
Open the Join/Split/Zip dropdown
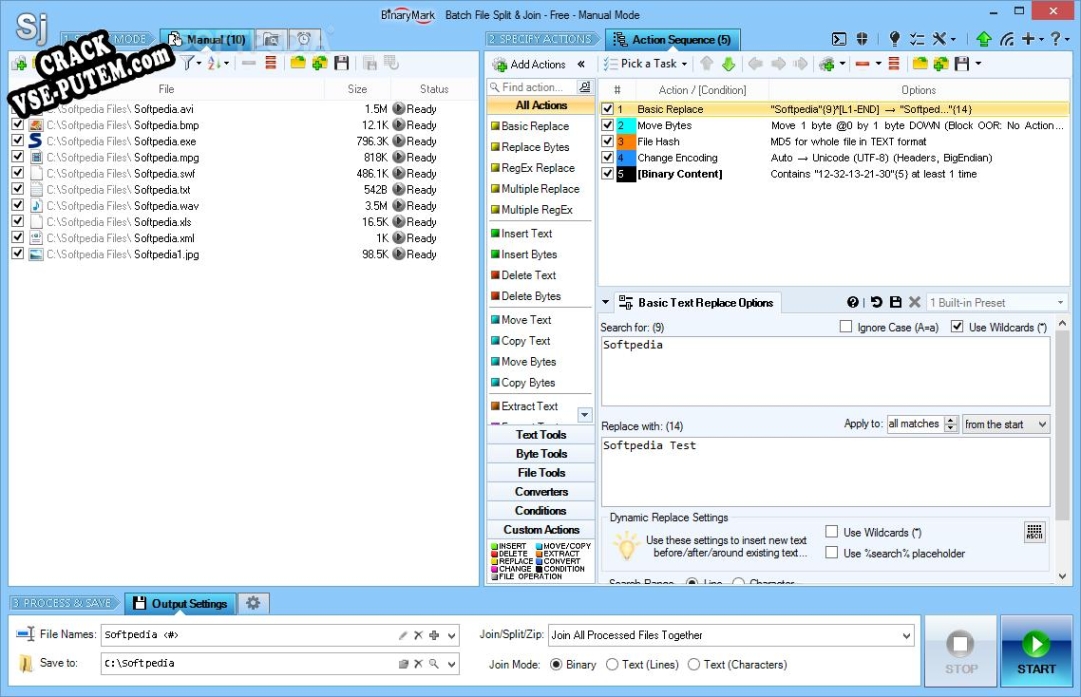pyautogui.click(x=906, y=635)
